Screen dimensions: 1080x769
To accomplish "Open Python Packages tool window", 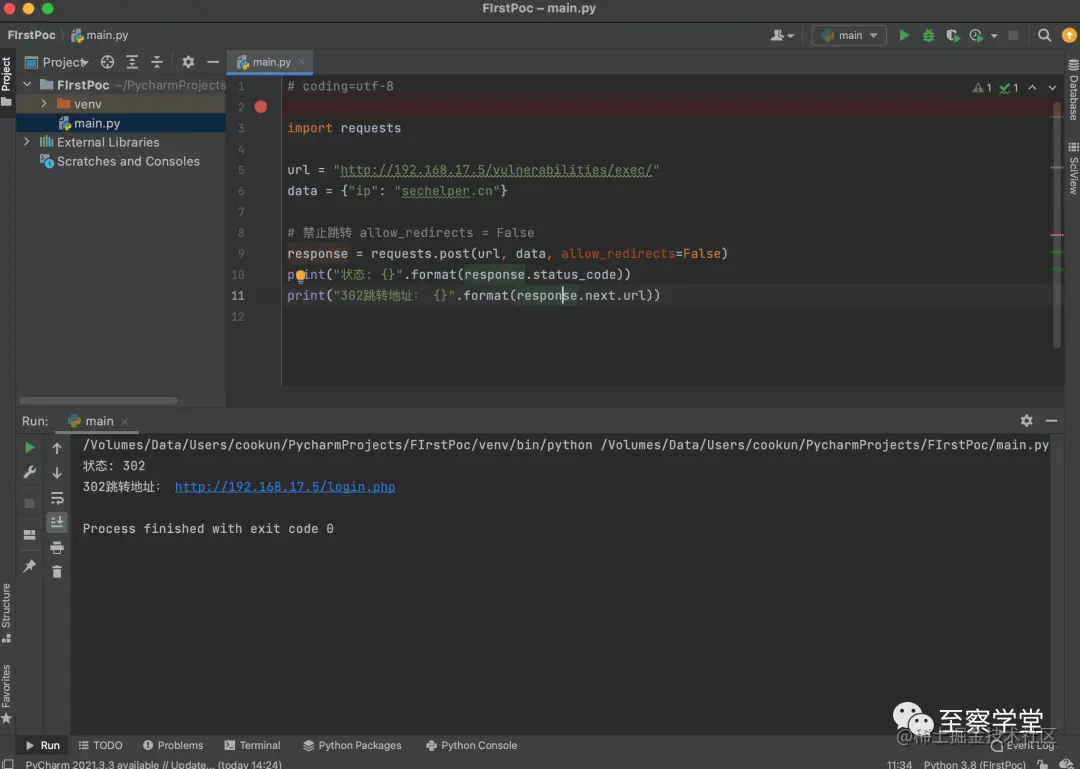I will point(352,745).
